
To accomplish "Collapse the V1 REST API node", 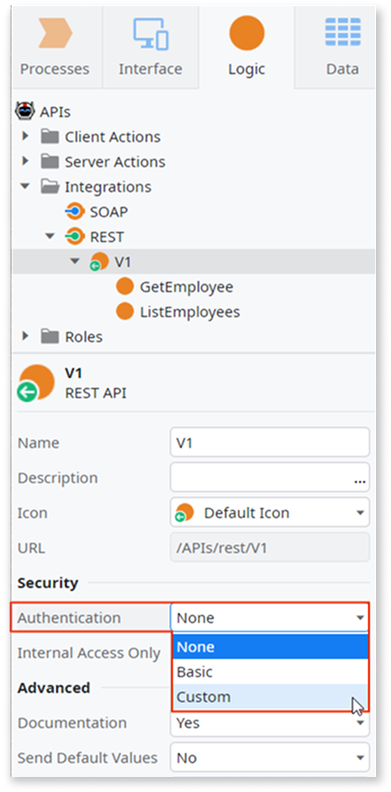I will [x=75, y=262].
